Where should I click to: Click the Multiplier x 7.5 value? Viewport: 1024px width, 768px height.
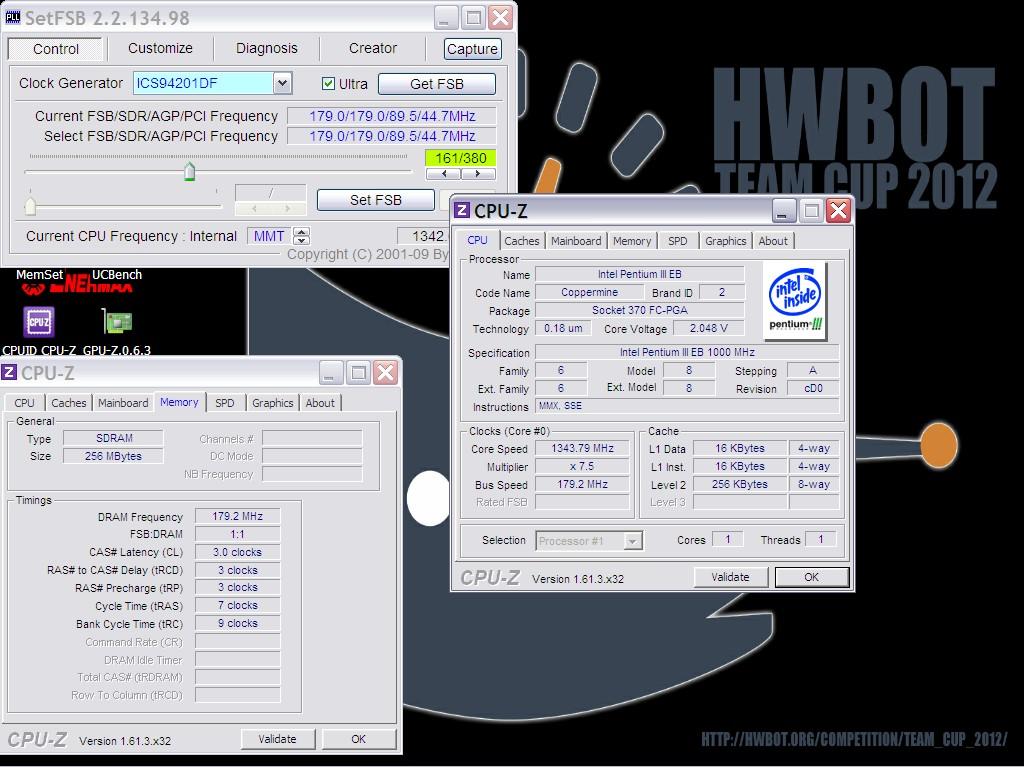[x=582, y=466]
